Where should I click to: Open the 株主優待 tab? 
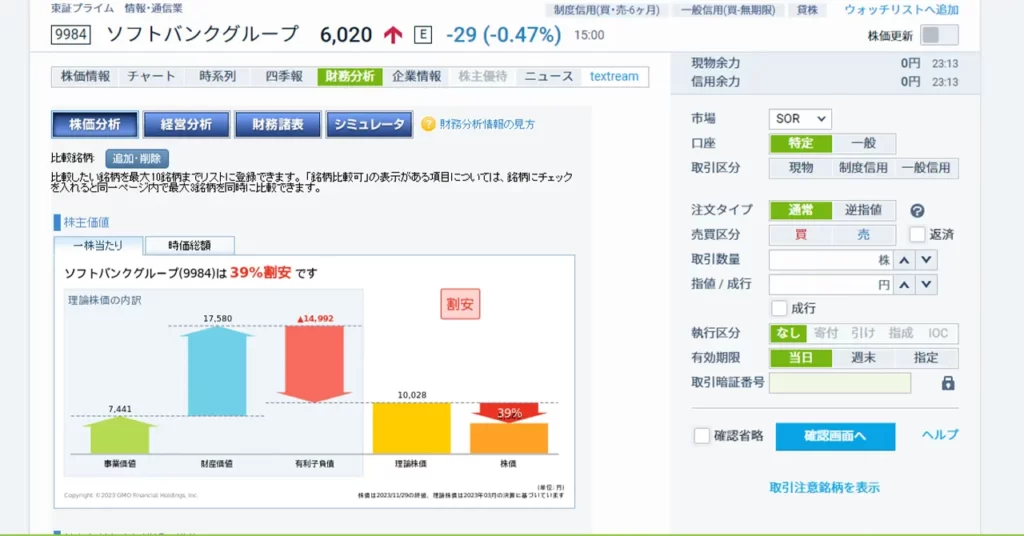(483, 76)
